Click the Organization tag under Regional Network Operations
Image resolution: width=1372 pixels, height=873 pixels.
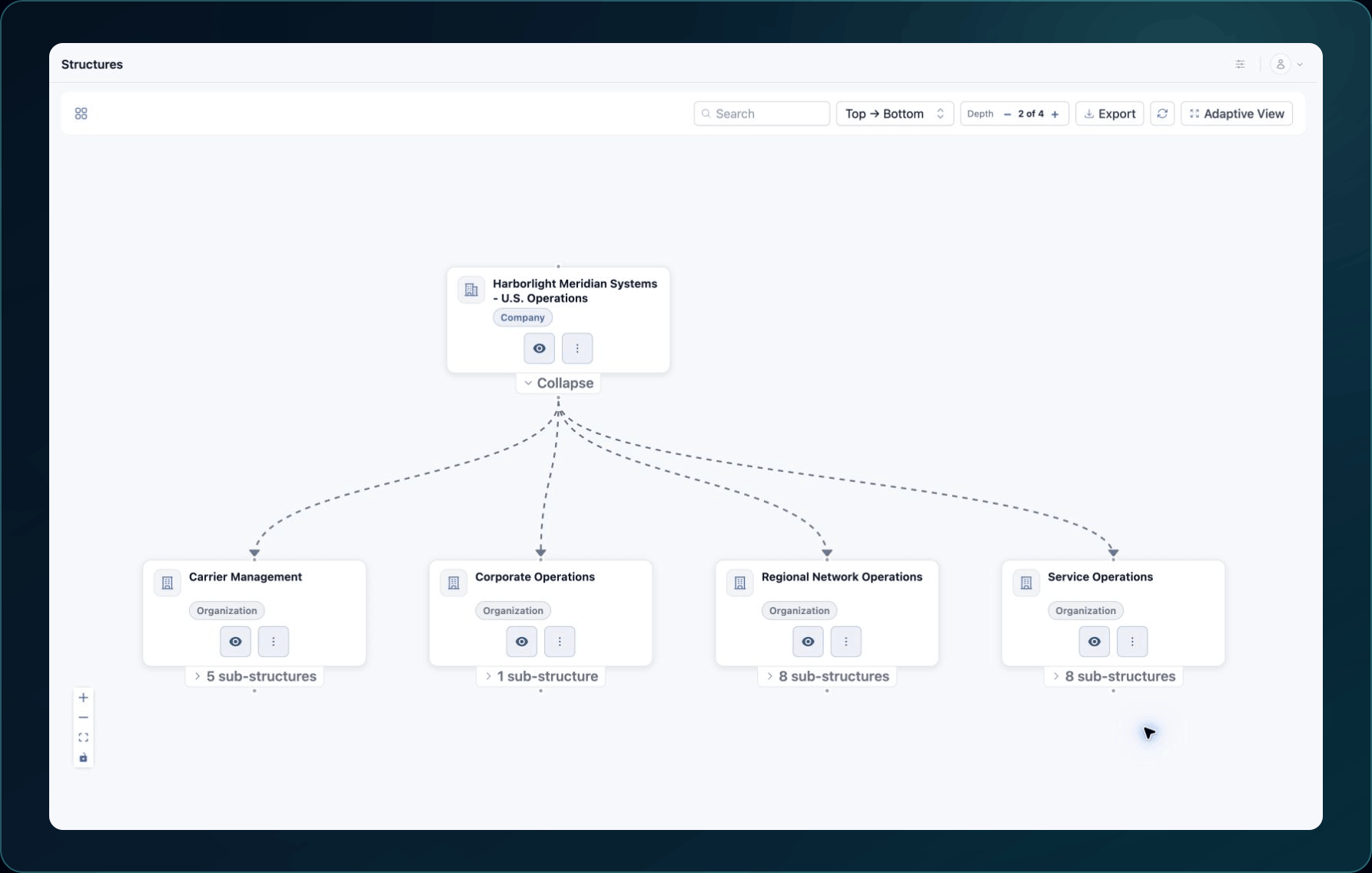click(799, 611)
